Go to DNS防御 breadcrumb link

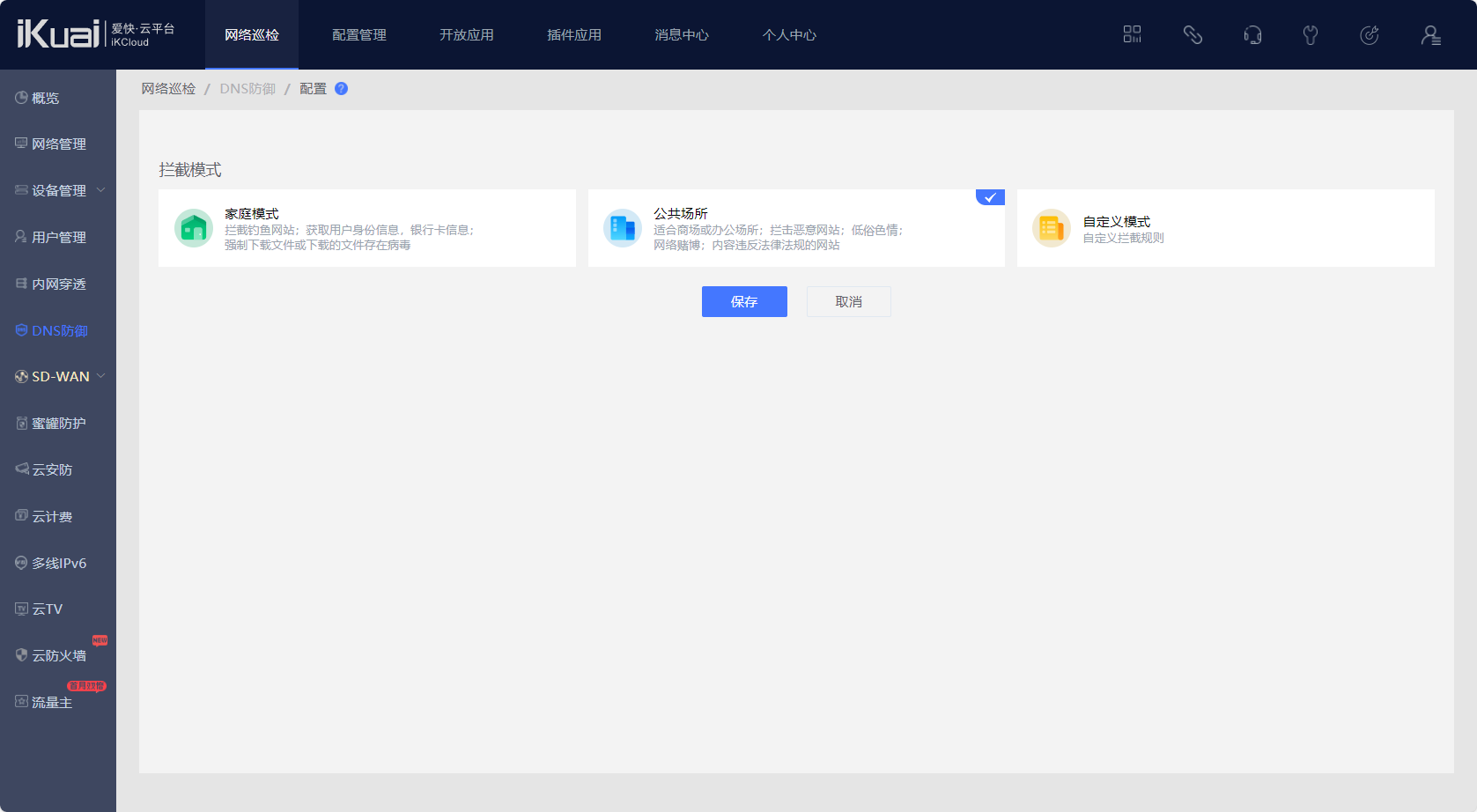pos(247,88)
